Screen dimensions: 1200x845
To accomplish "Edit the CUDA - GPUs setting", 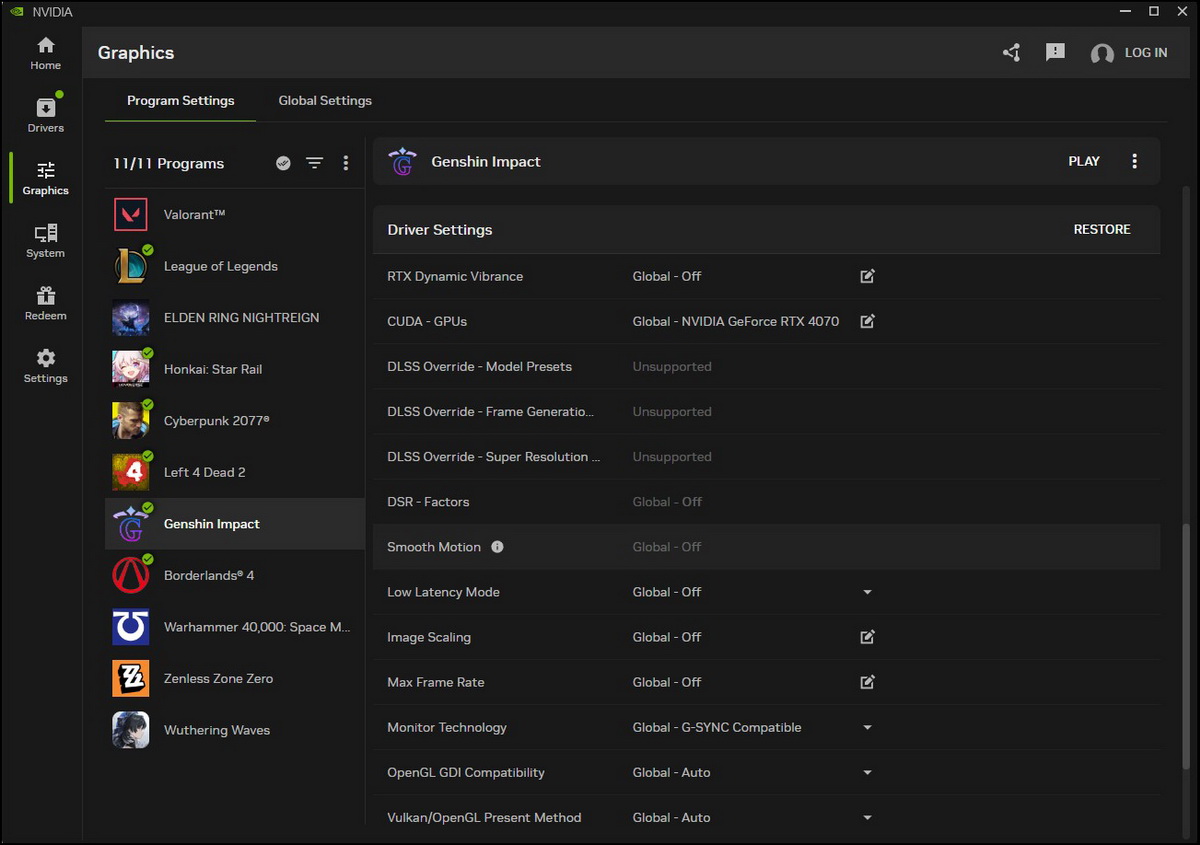I will pyautogui.click(x=868, y=321).
